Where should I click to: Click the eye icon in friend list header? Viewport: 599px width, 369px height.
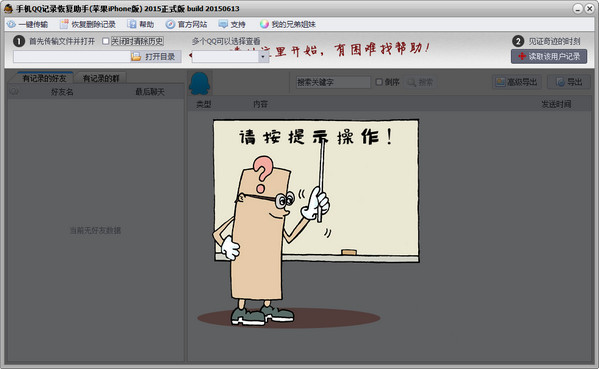point(14,91)
